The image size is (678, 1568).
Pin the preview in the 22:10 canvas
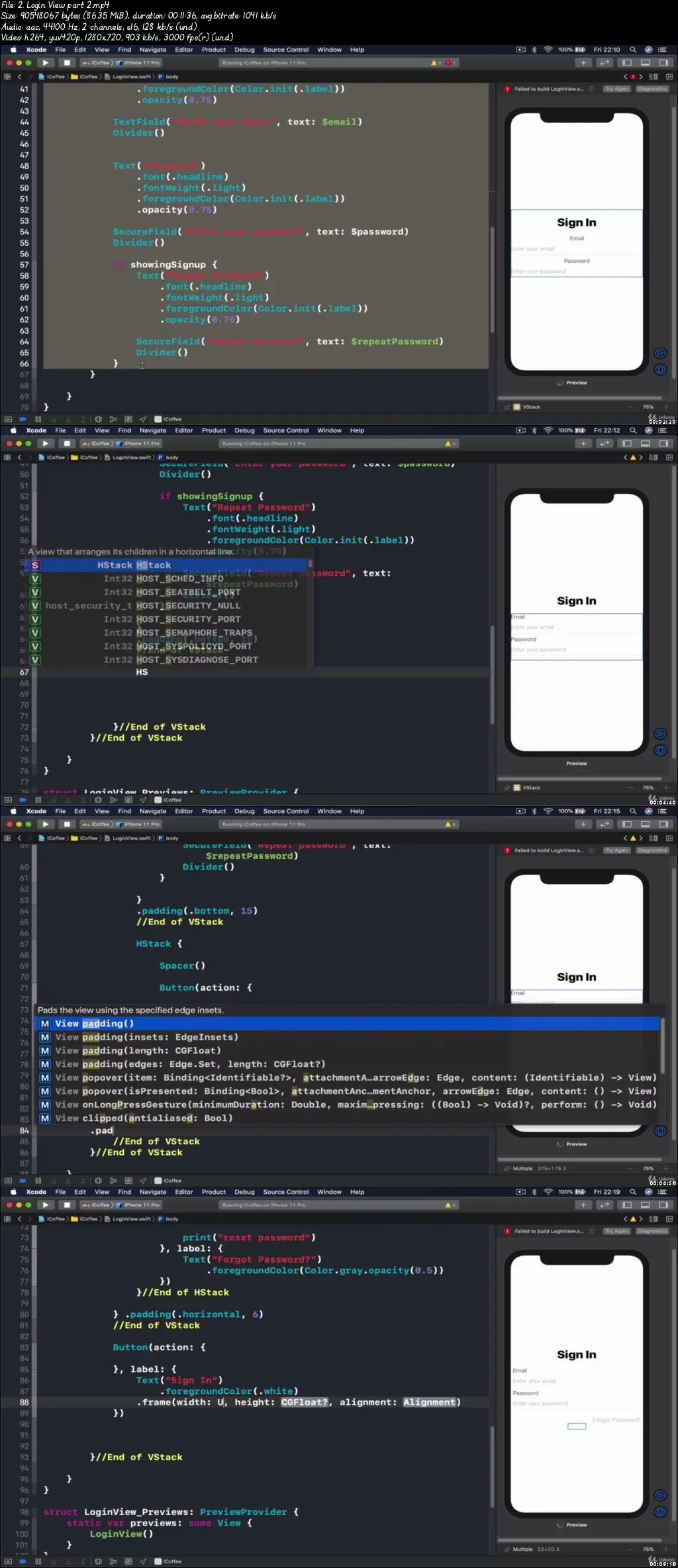(507, 407)
